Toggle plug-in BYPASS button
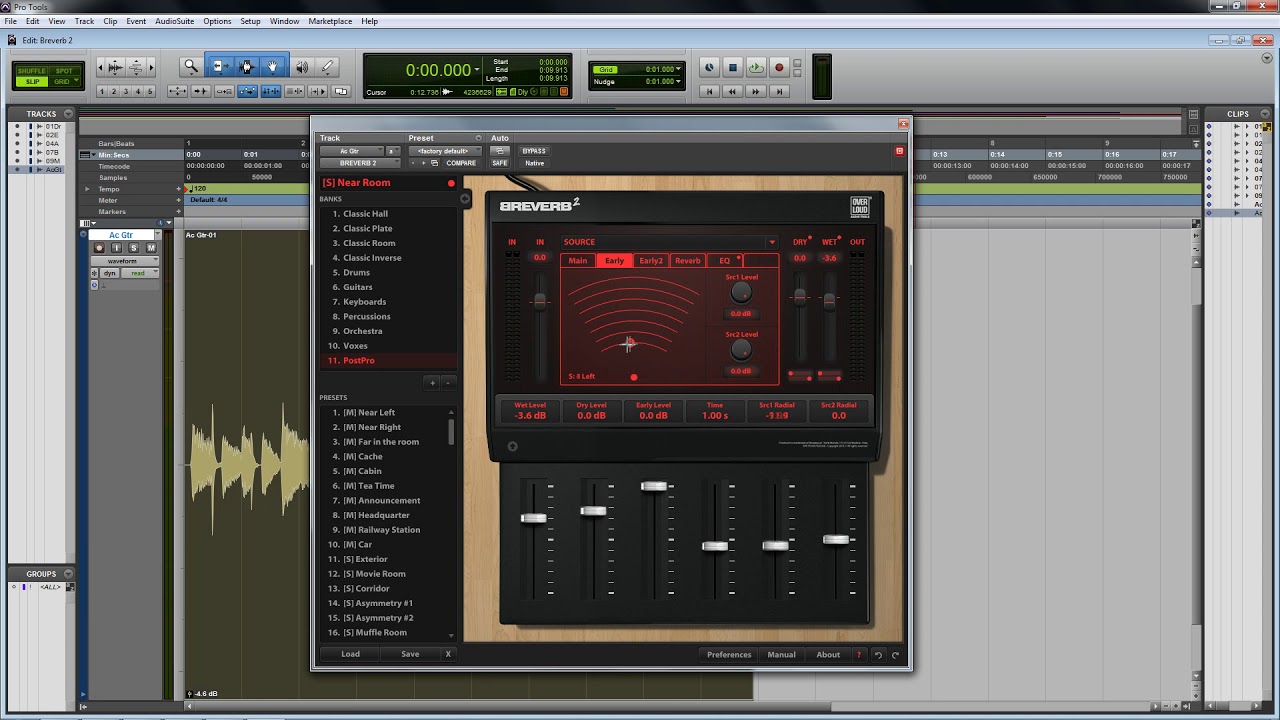 (x=534, y=151)
